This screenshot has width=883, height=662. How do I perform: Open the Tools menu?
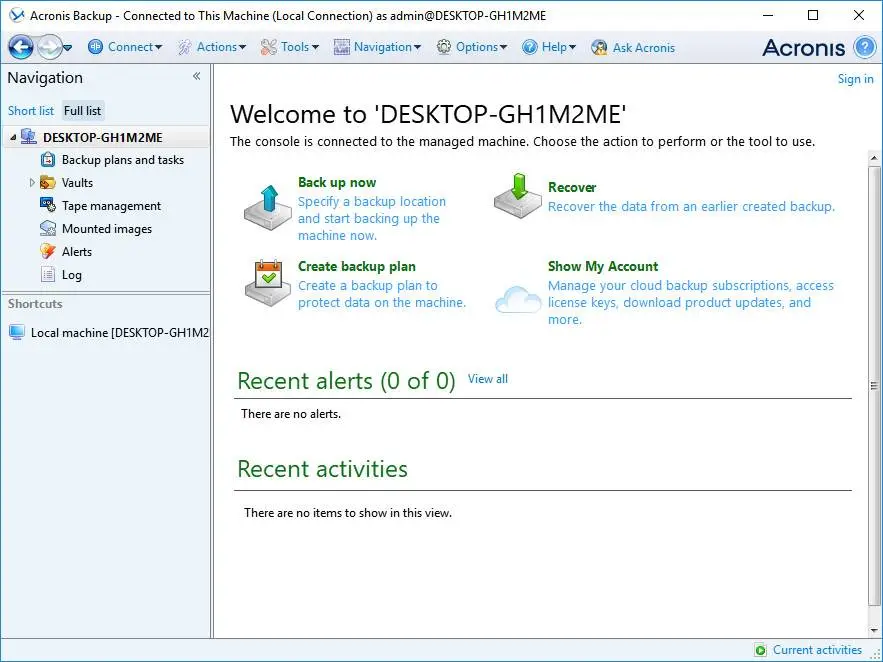pos(290,47)
